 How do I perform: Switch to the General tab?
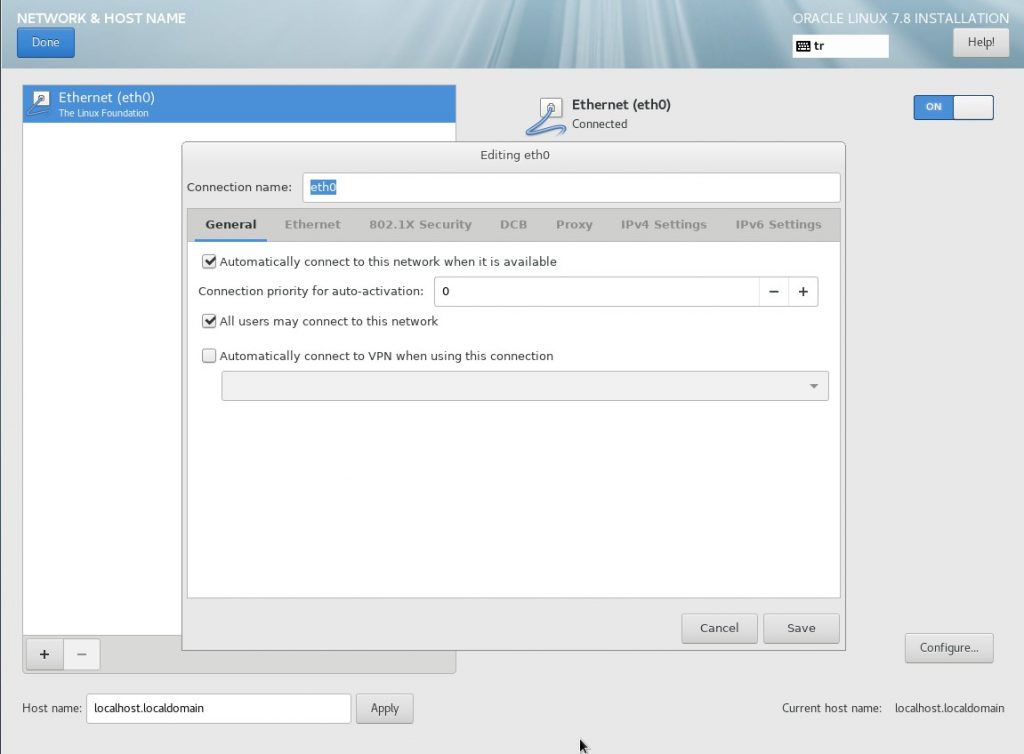click(231, 225)
